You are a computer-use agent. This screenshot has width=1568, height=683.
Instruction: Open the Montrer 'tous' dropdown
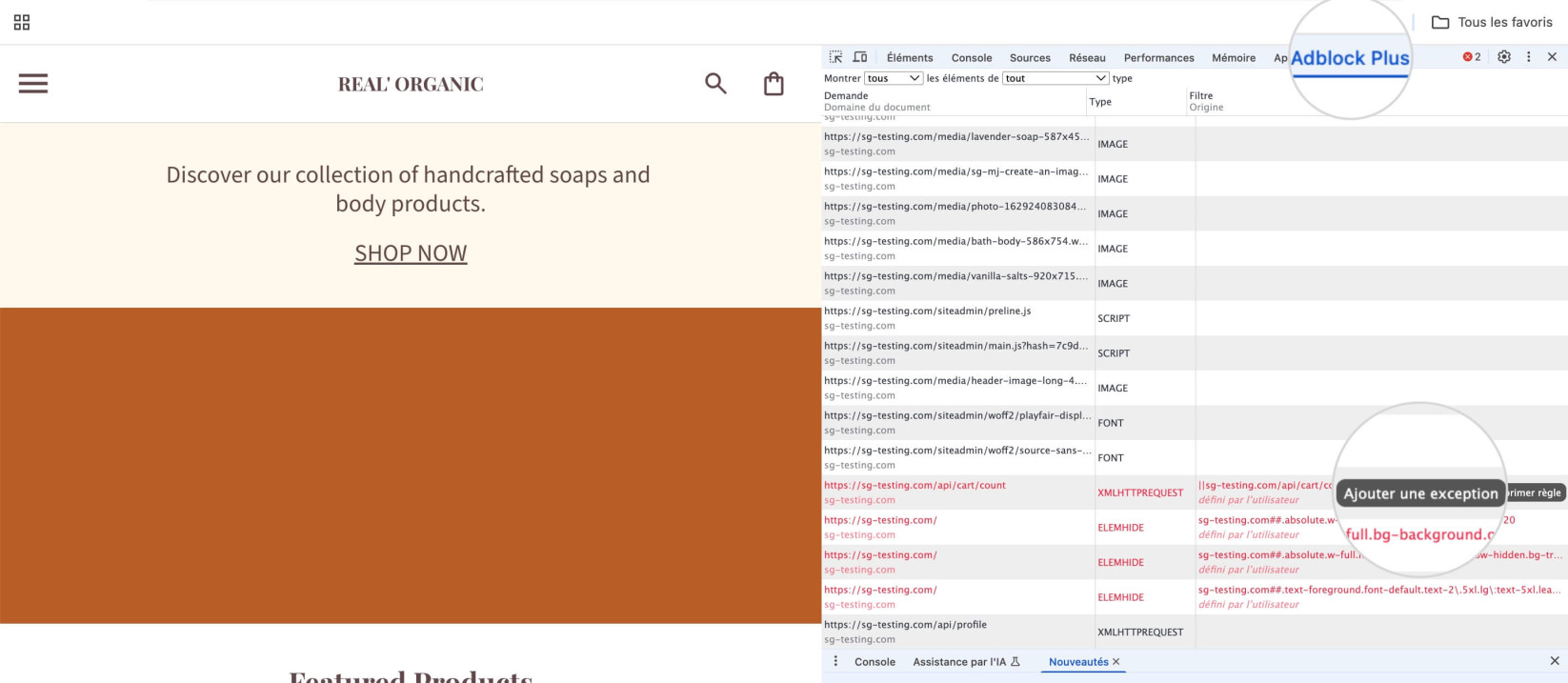[x=894, y=78]
